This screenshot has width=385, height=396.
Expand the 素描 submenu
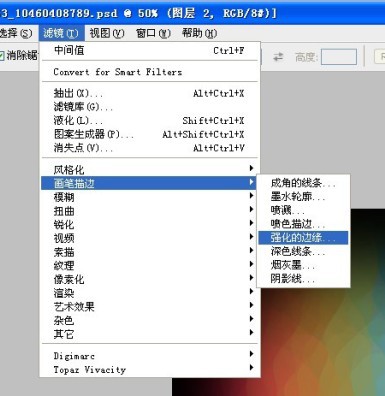click(149, 252)
